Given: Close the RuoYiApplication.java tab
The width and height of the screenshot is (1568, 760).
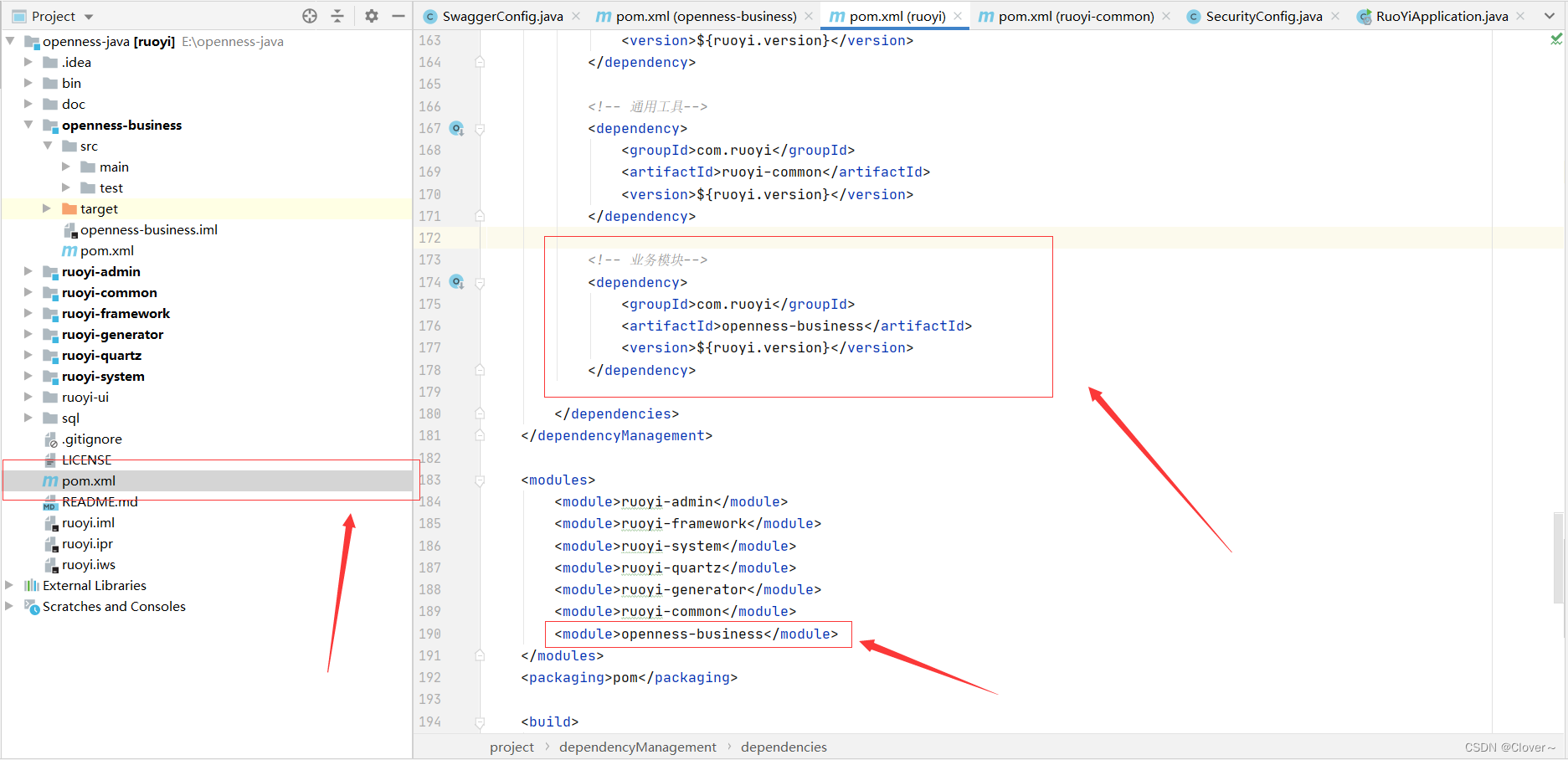Looking at the screenshot, I should 1520,16.
